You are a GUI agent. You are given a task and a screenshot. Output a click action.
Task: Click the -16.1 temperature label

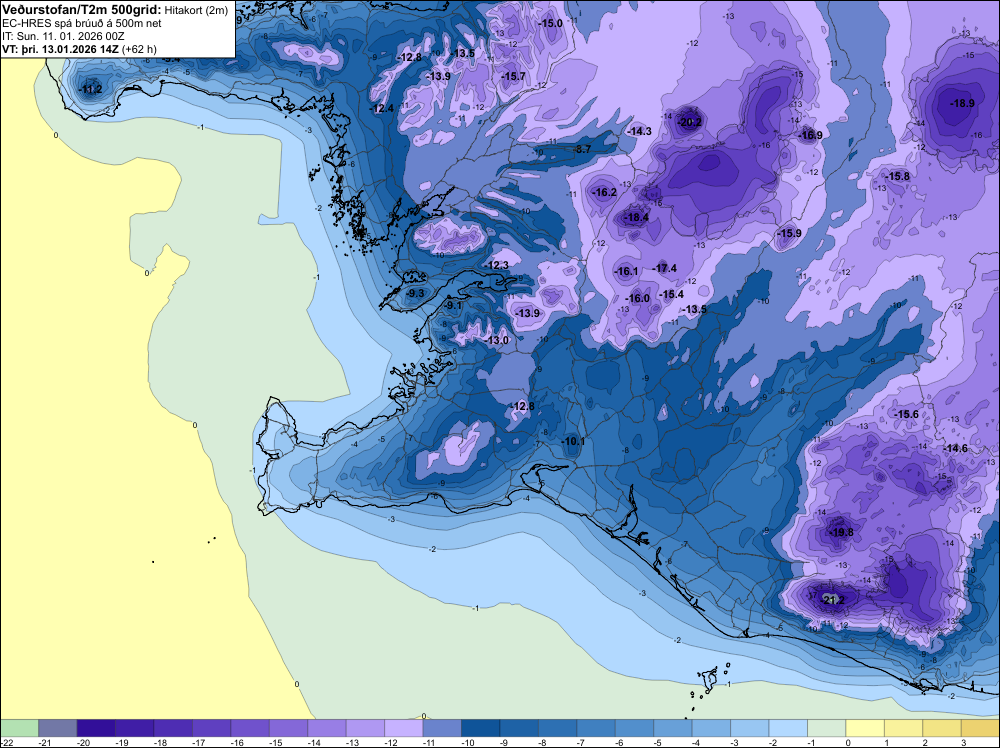tap(626, 272)
